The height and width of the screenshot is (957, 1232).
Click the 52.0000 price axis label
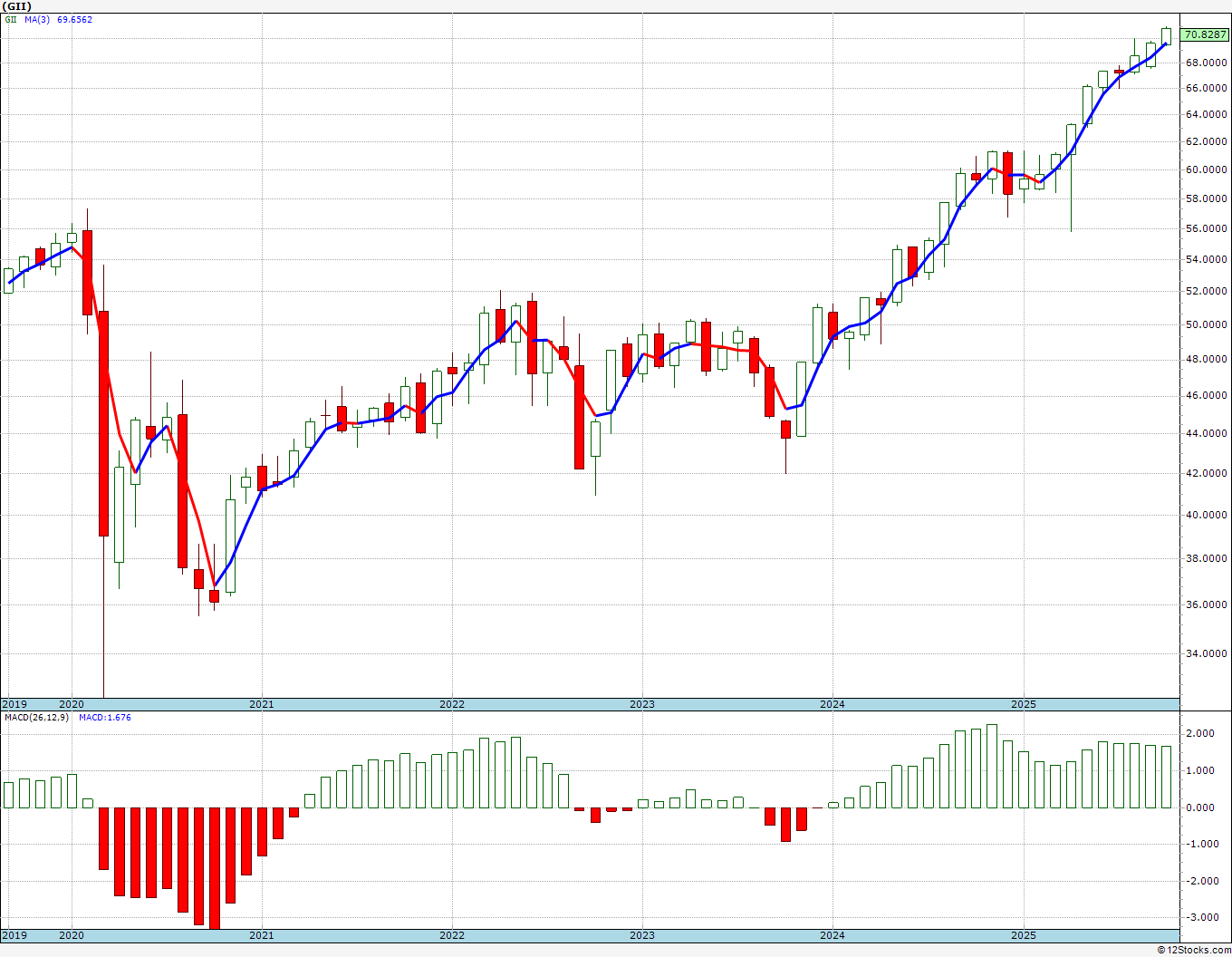1207,291
